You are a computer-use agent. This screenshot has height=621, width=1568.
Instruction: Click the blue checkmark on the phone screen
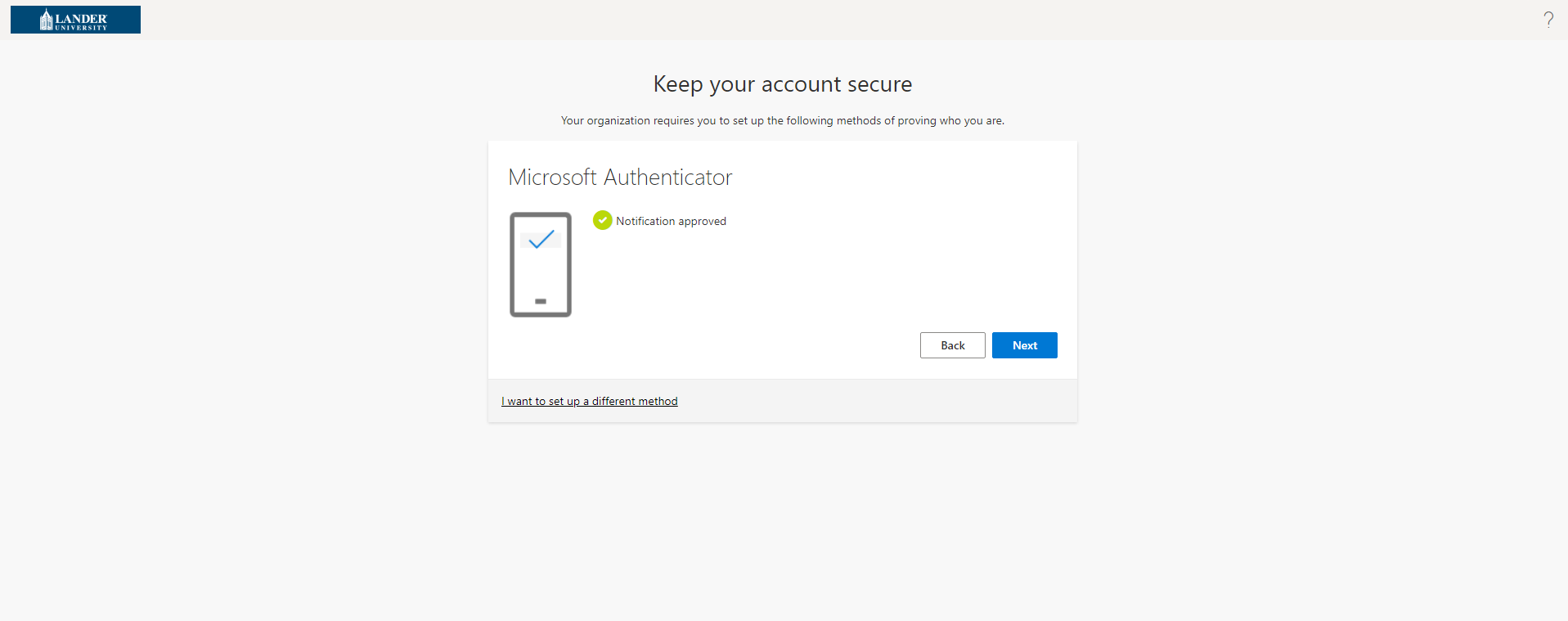pos(541,239)
